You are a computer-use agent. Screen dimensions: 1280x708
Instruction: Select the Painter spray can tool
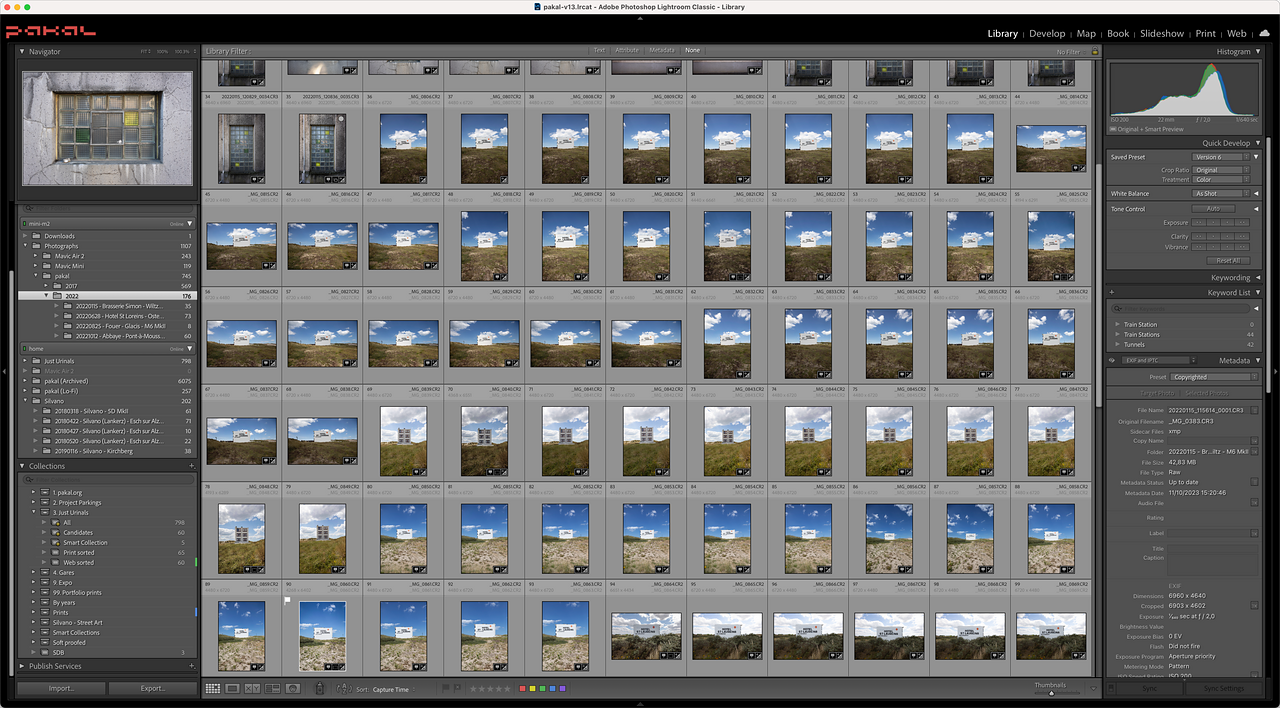pyautogui.click(x=319, y=689)
